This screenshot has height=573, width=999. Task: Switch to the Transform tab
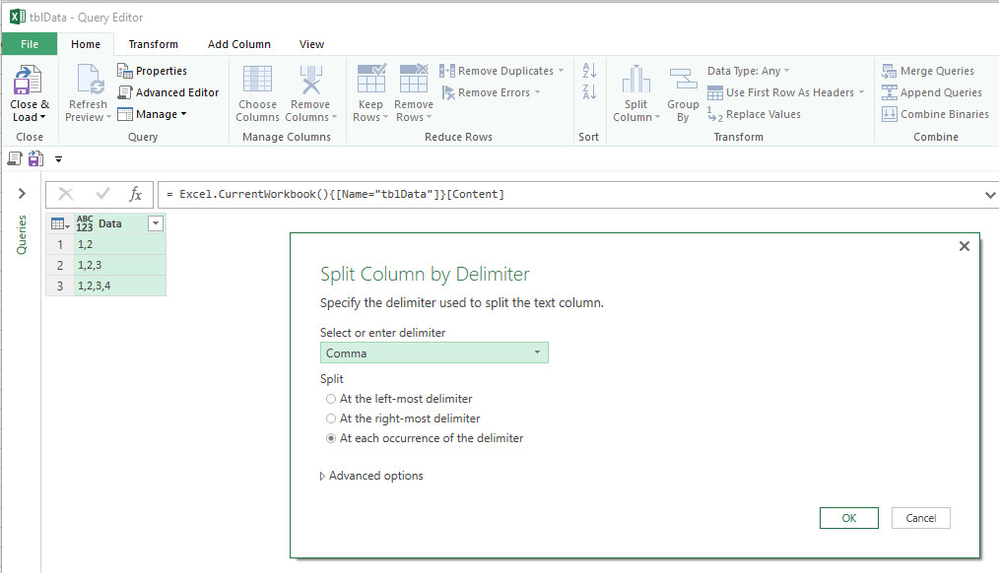pos(154,44)
